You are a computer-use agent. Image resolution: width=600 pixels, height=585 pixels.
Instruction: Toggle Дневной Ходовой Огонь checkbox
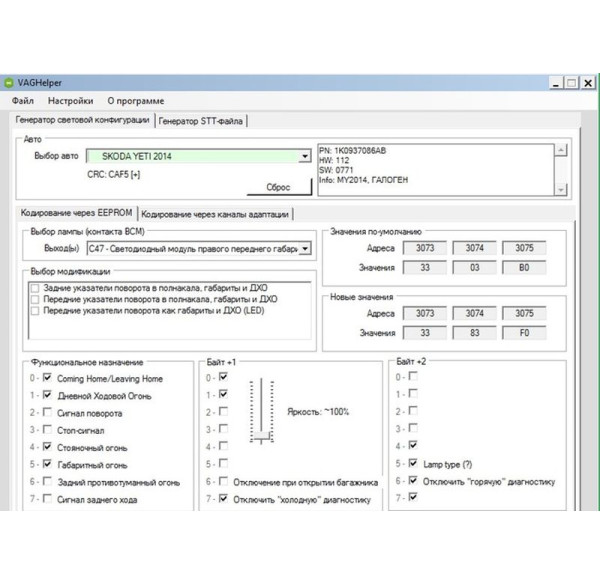click(47, 397)
